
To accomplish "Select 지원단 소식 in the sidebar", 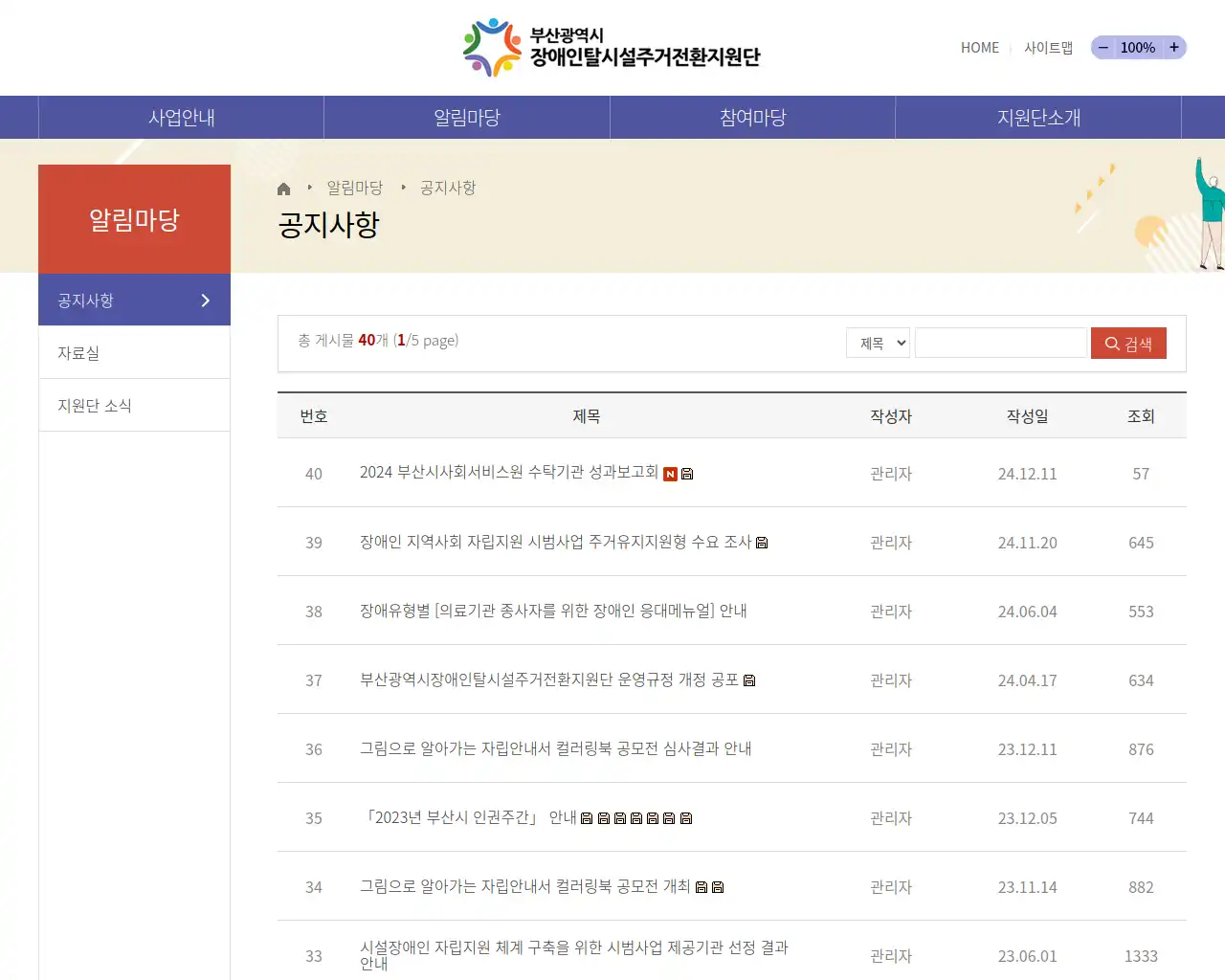I will [x=134, y=405].
